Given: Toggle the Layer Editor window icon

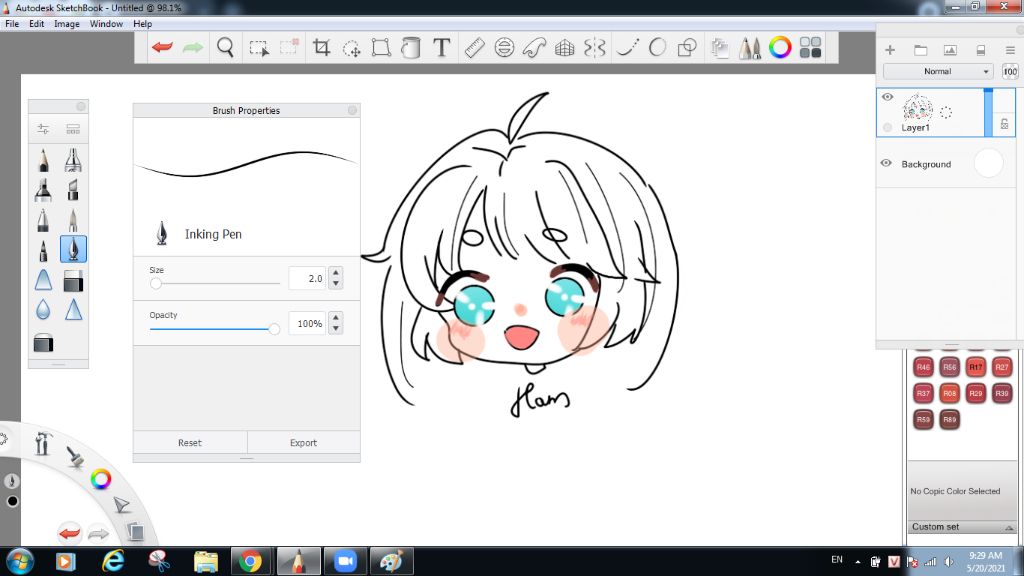Looking at the screenshot, I should click(x=720, y=48).
